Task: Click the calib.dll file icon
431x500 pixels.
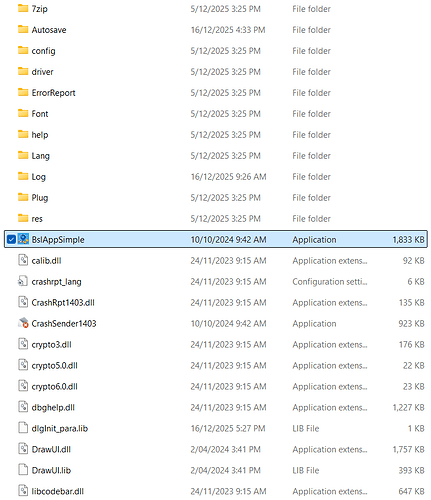Action: [x=23, y=260]
